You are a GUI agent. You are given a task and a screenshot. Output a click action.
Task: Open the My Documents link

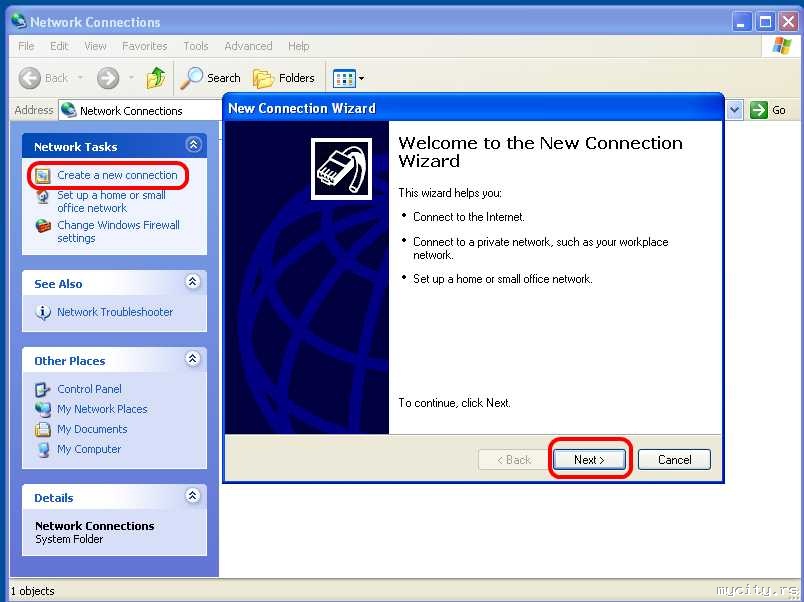tap(92, 429)
